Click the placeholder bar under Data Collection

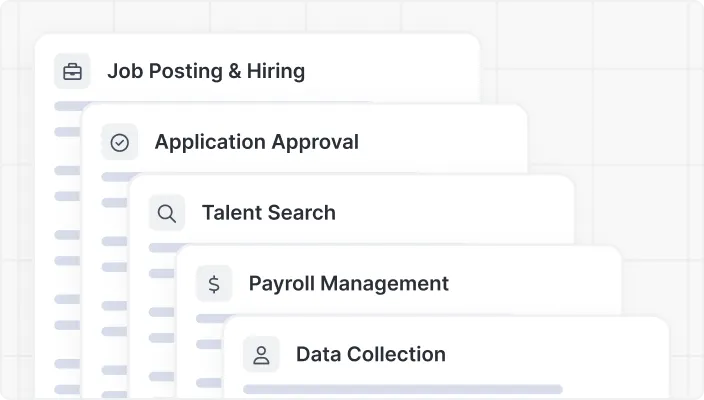[x=402, y=389]
